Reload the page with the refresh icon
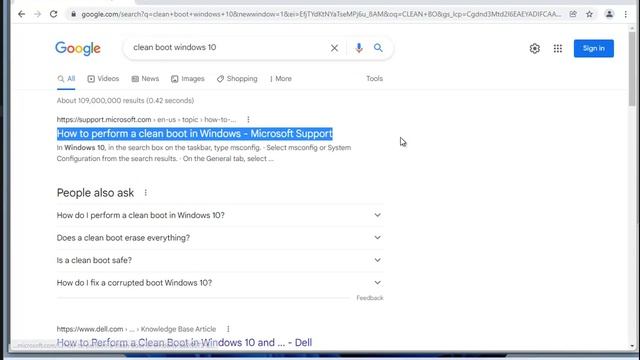Screen dimensions: 640x360 53,14
